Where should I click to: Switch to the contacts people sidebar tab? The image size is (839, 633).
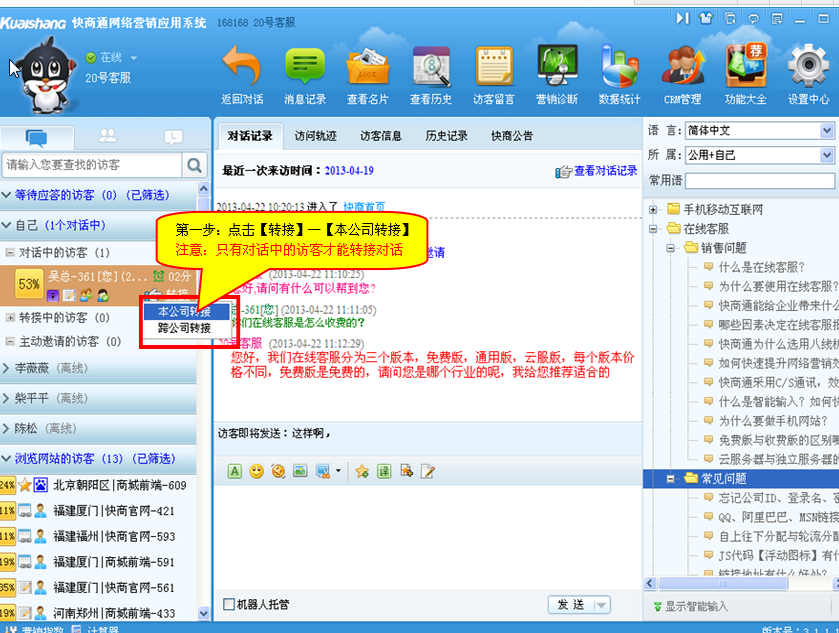pos(107,136)
